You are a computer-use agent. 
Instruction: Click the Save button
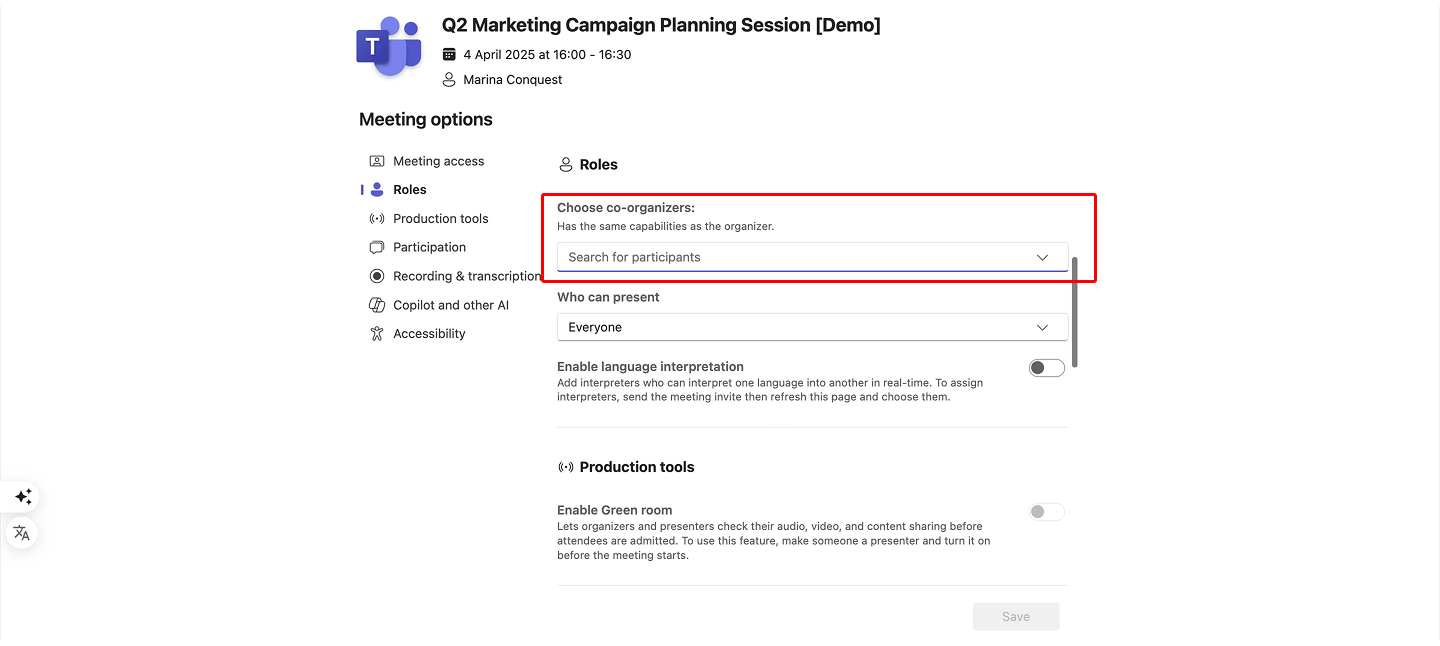pyautogui.click(x=1016, y=616)
